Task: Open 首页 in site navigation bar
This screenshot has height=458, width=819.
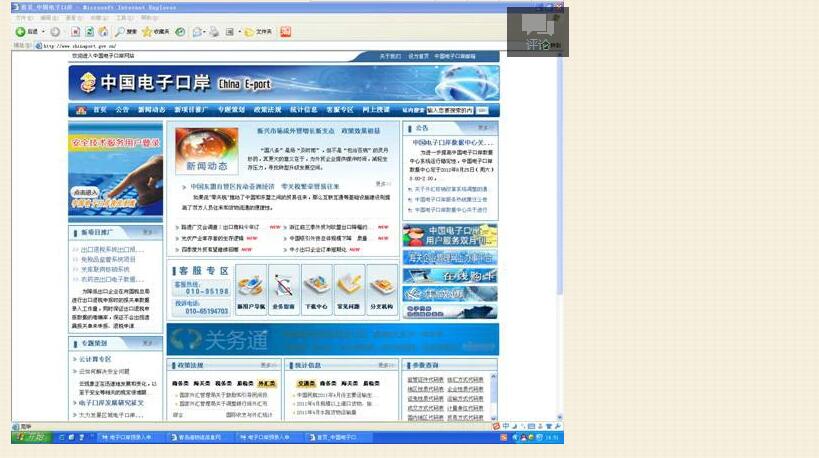Action: tap(100, 110)
